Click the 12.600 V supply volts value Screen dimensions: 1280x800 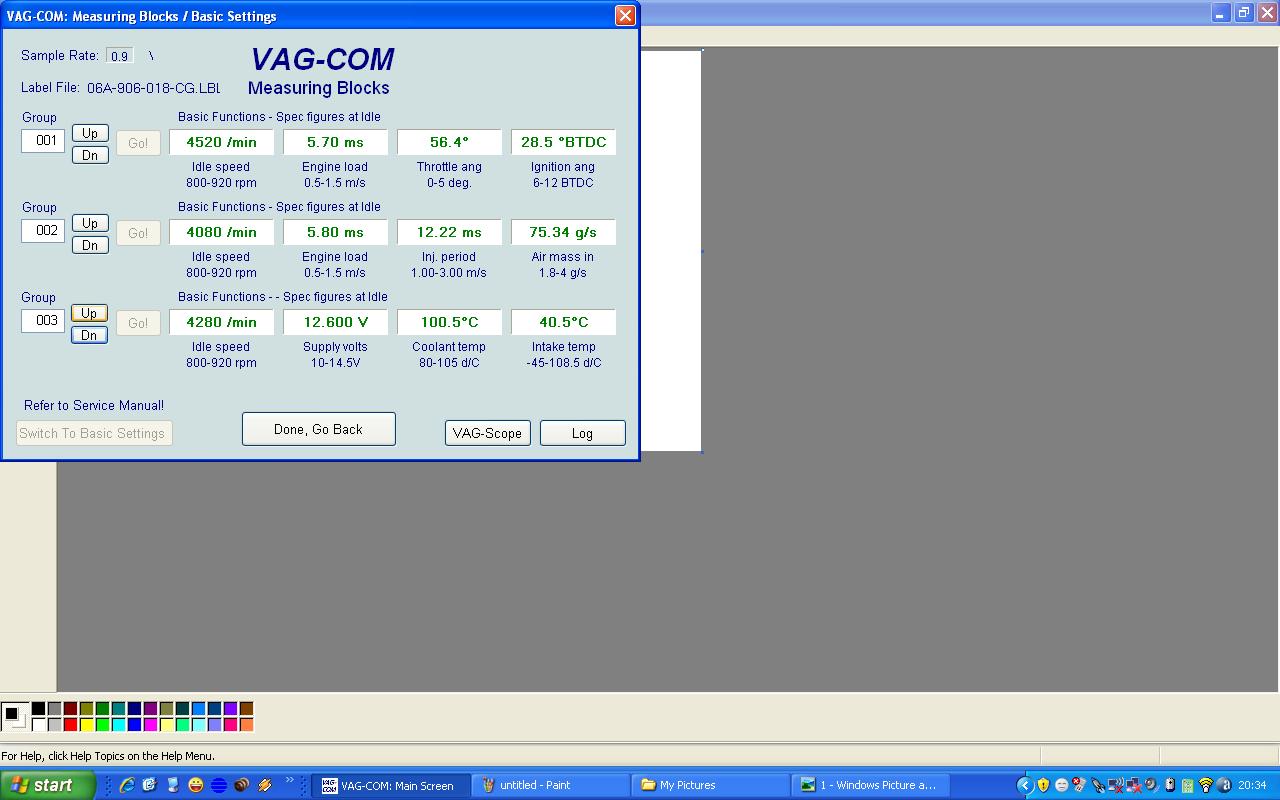(335, 322)
